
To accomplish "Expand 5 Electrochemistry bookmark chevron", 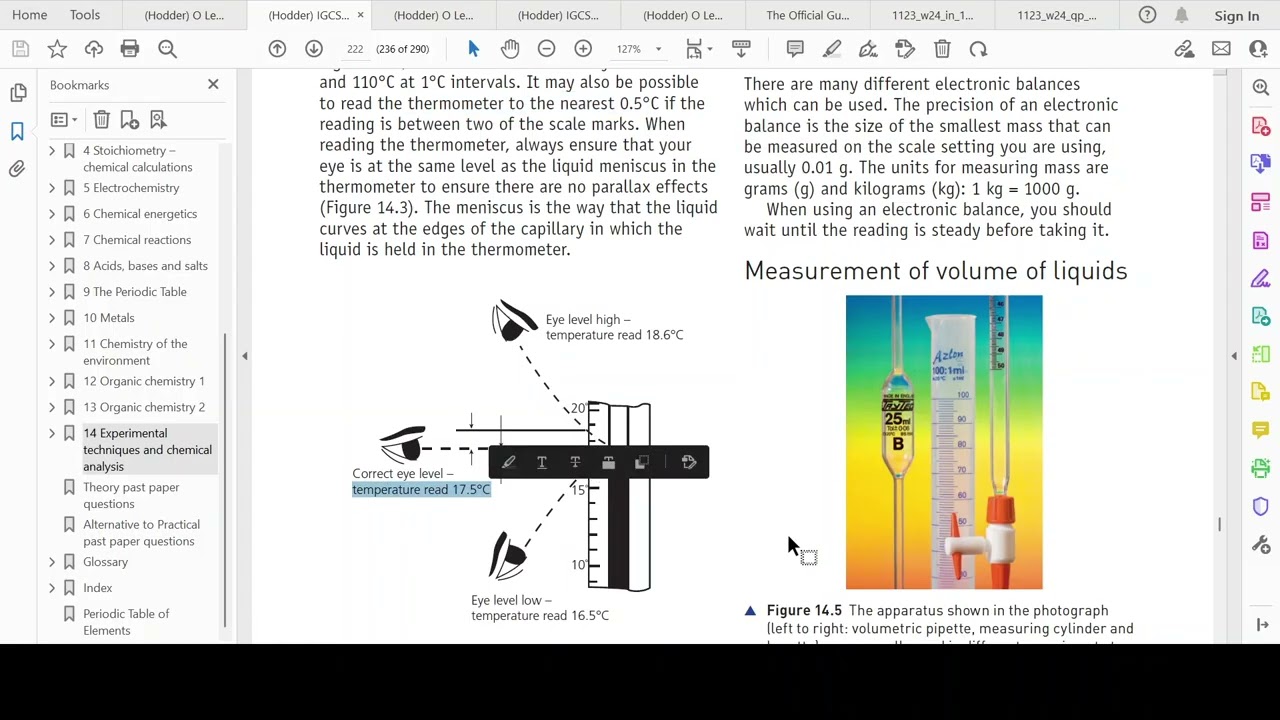I will [52, 188].
